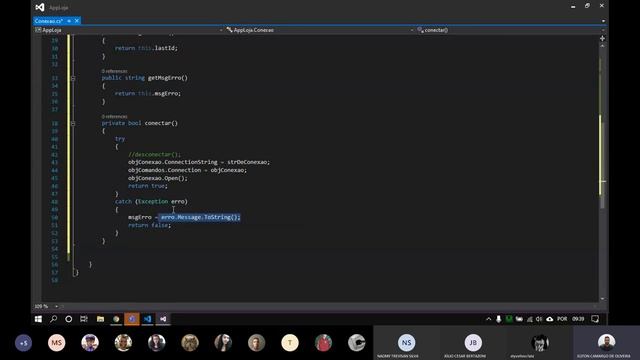Click the microphone tray icon
Image resolution: width=640 pixels, height=360 pixels.
coord(498,319)
